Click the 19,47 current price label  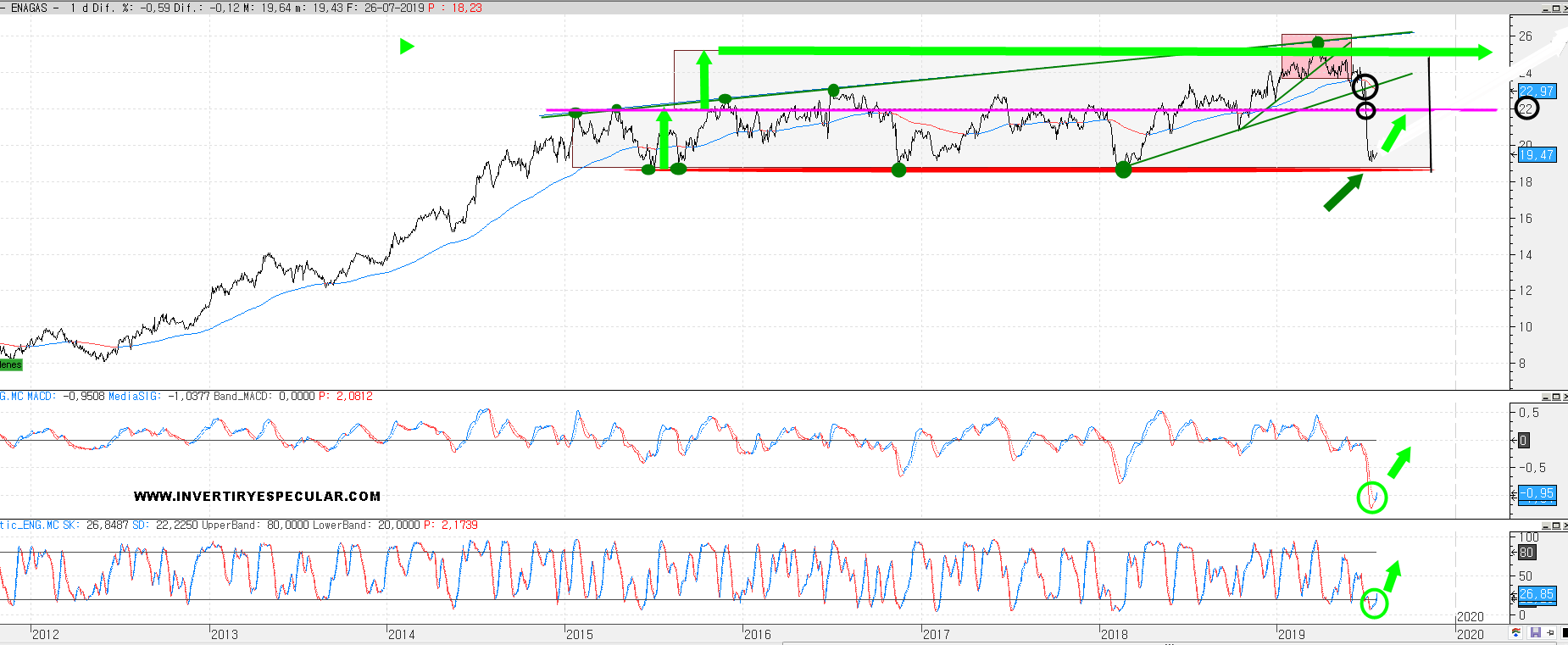click(1536, 155)
